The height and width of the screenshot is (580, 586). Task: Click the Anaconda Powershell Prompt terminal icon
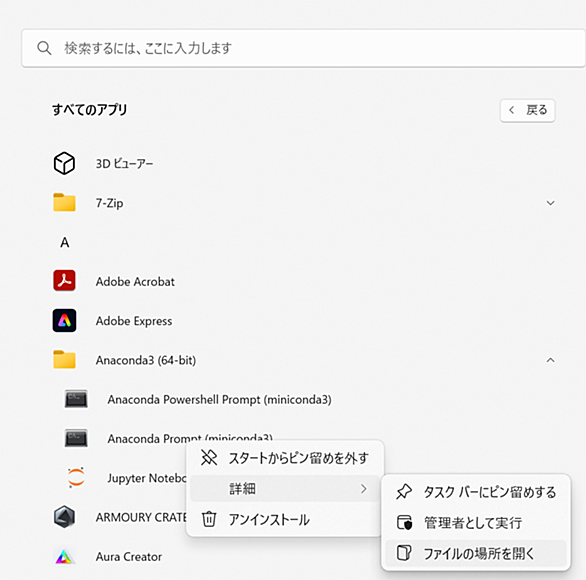(x=76, y=399)
